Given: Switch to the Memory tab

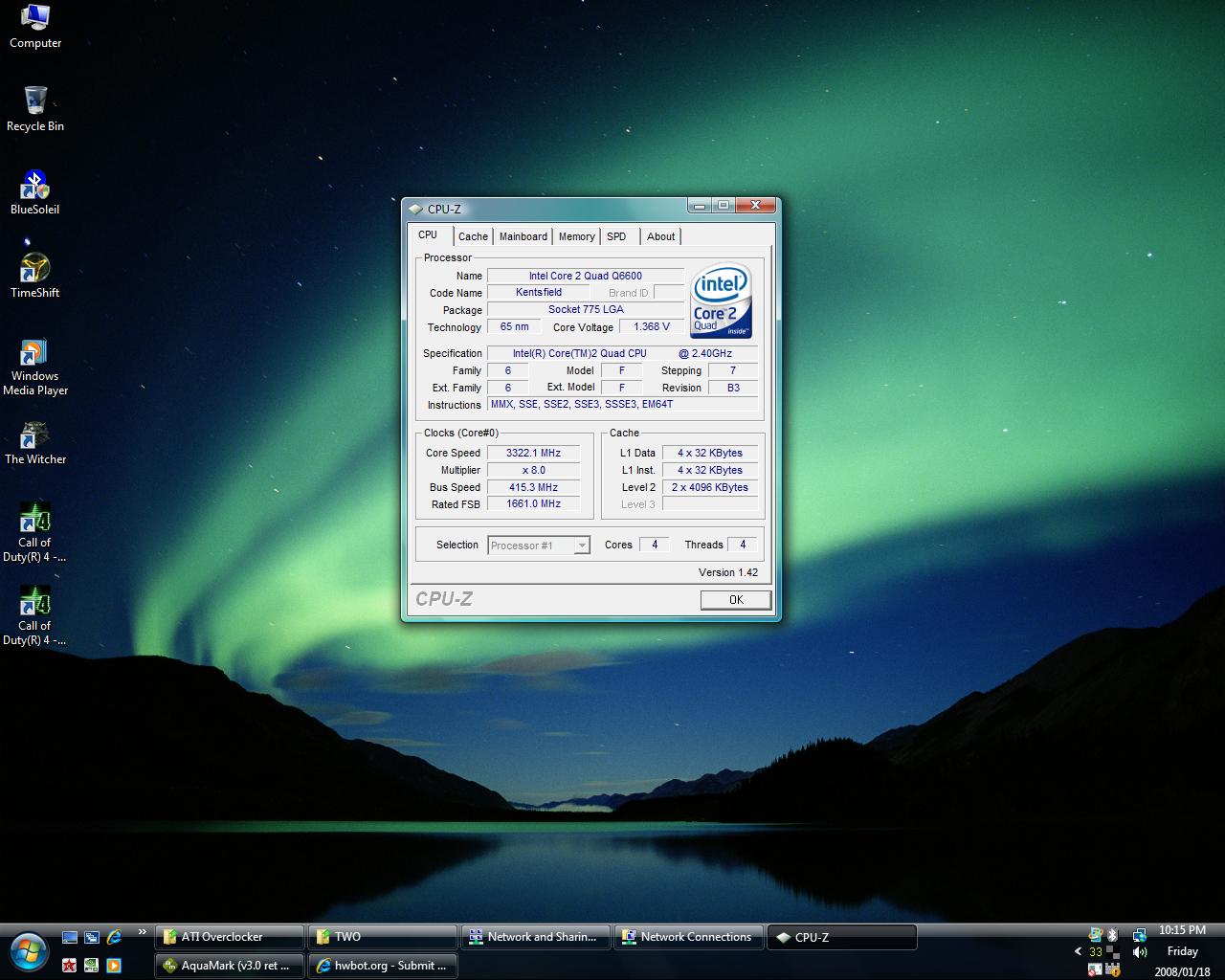Looking at the screenshot, I should click(576, 236).
